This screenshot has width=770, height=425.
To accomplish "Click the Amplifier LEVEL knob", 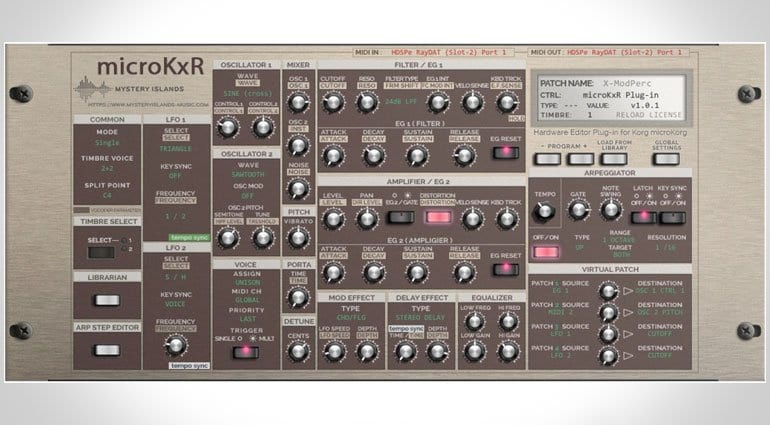I will [x=333, y=219].
